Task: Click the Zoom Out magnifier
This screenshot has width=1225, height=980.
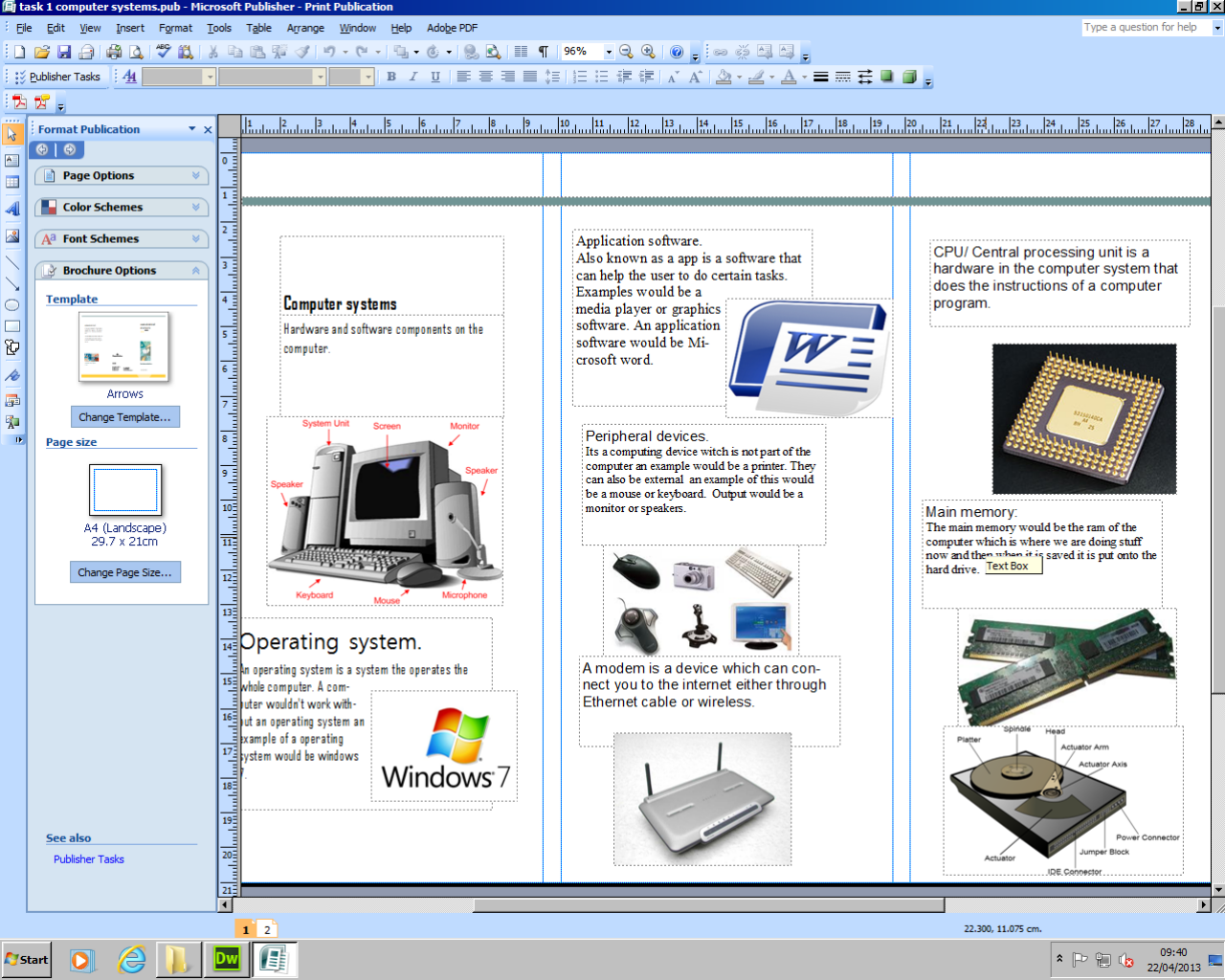Action: pos(626,52)
